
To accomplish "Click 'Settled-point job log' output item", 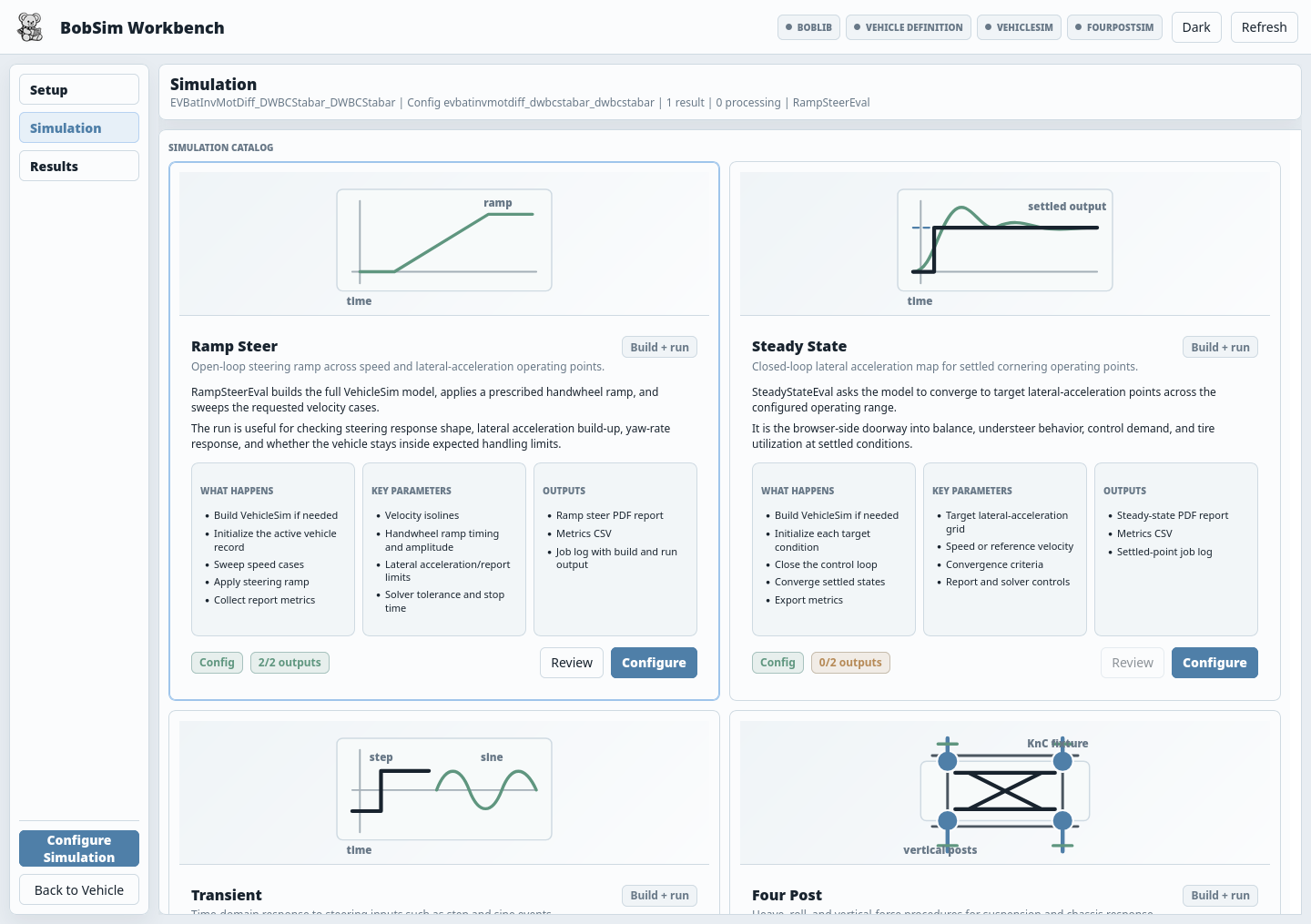I will click(x=1164, y=552).
